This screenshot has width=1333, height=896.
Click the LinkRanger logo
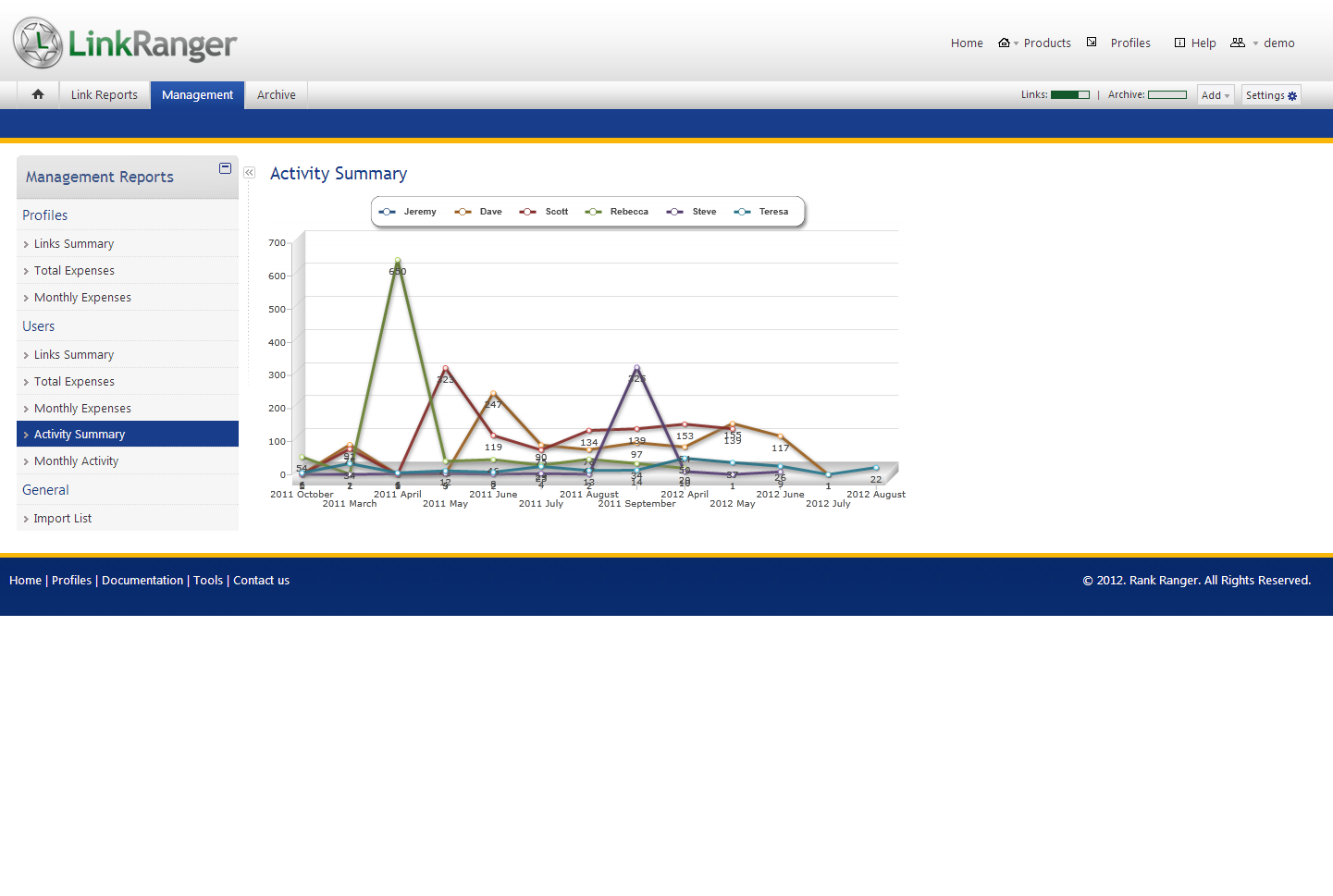pyautogui.click(x=125, y=43)
